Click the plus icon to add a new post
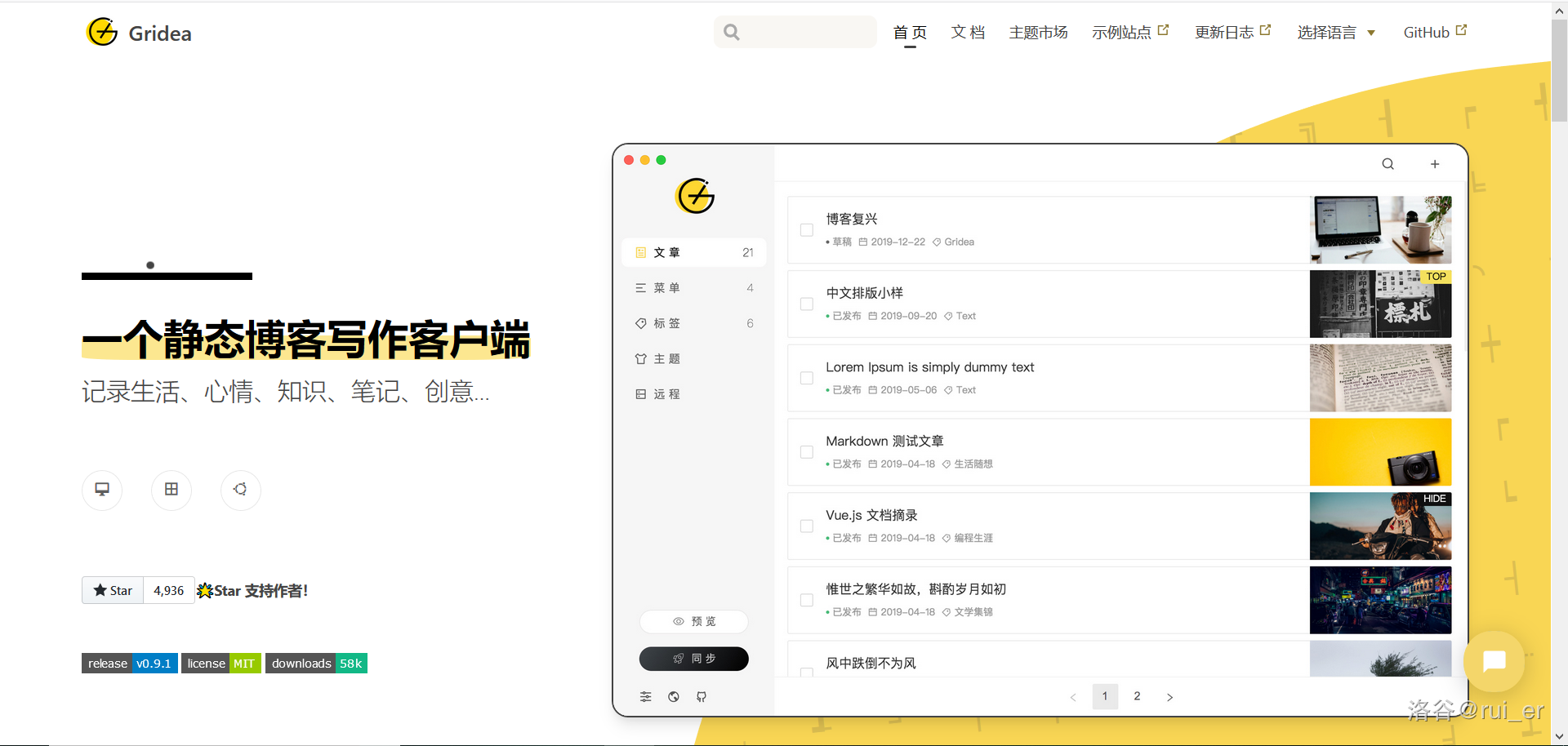 [1435, 164]
